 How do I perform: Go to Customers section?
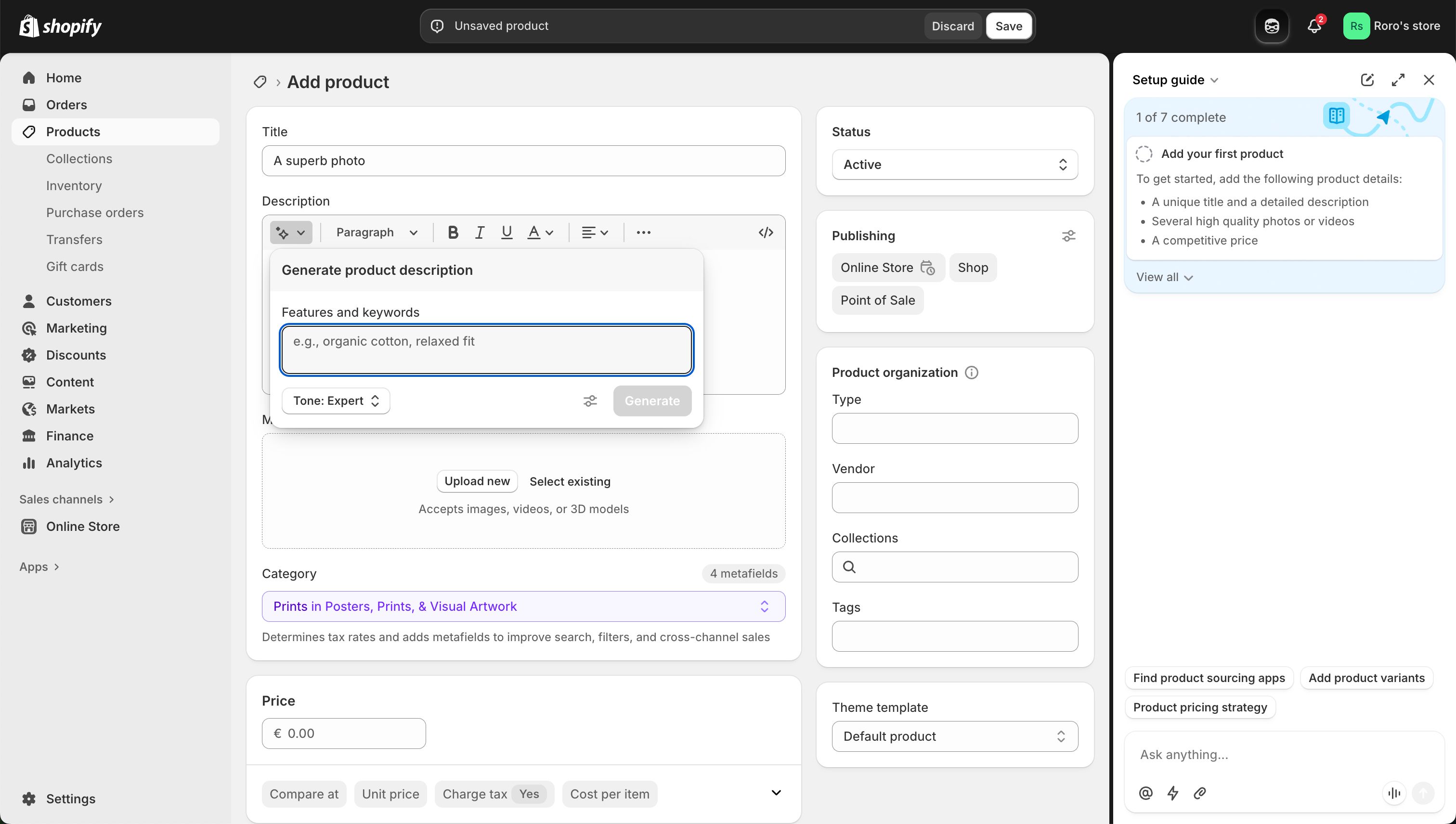point(78,301)
